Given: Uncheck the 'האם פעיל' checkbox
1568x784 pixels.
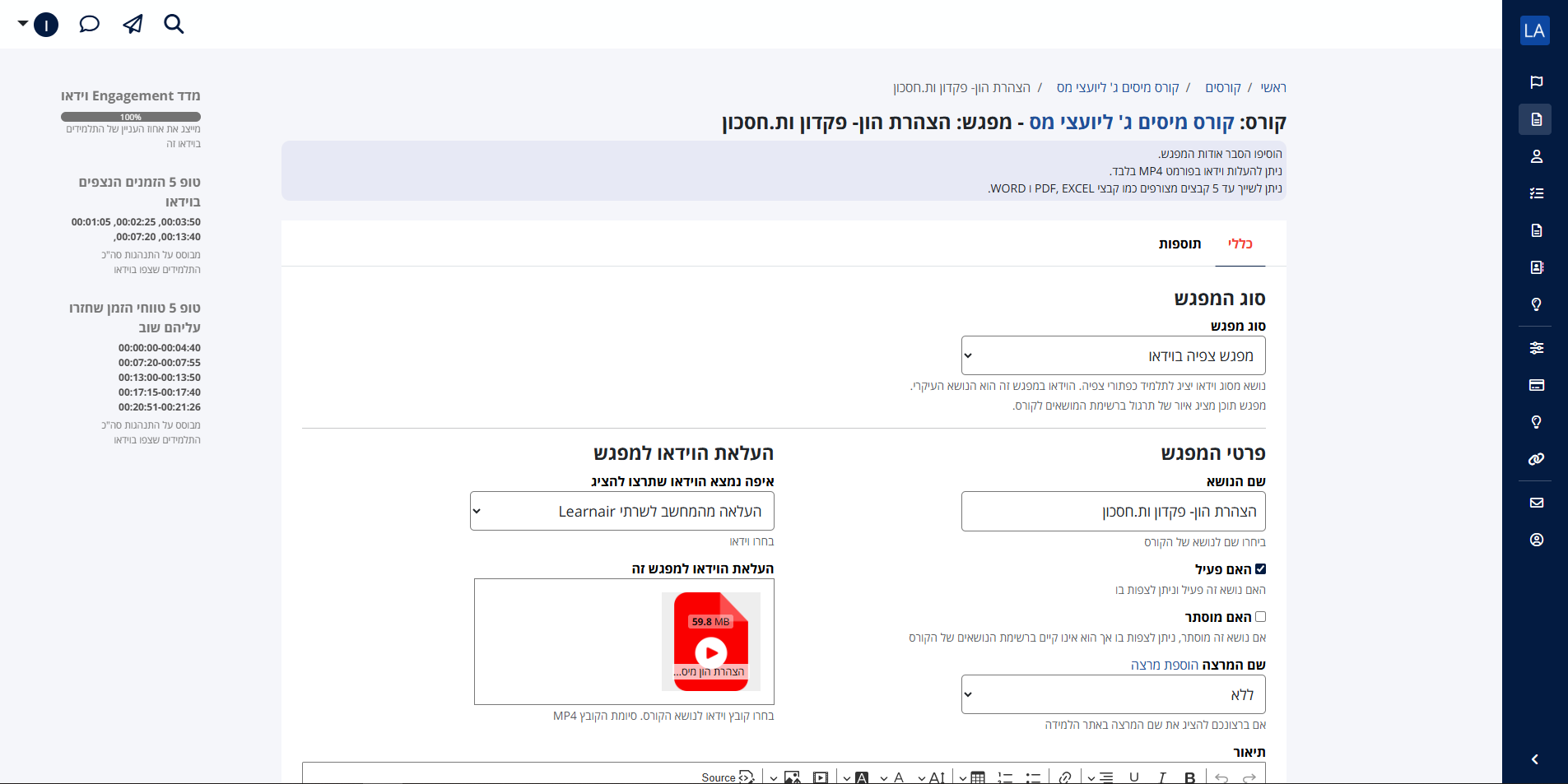Looking at the screenshot, I should [1260, 569].
